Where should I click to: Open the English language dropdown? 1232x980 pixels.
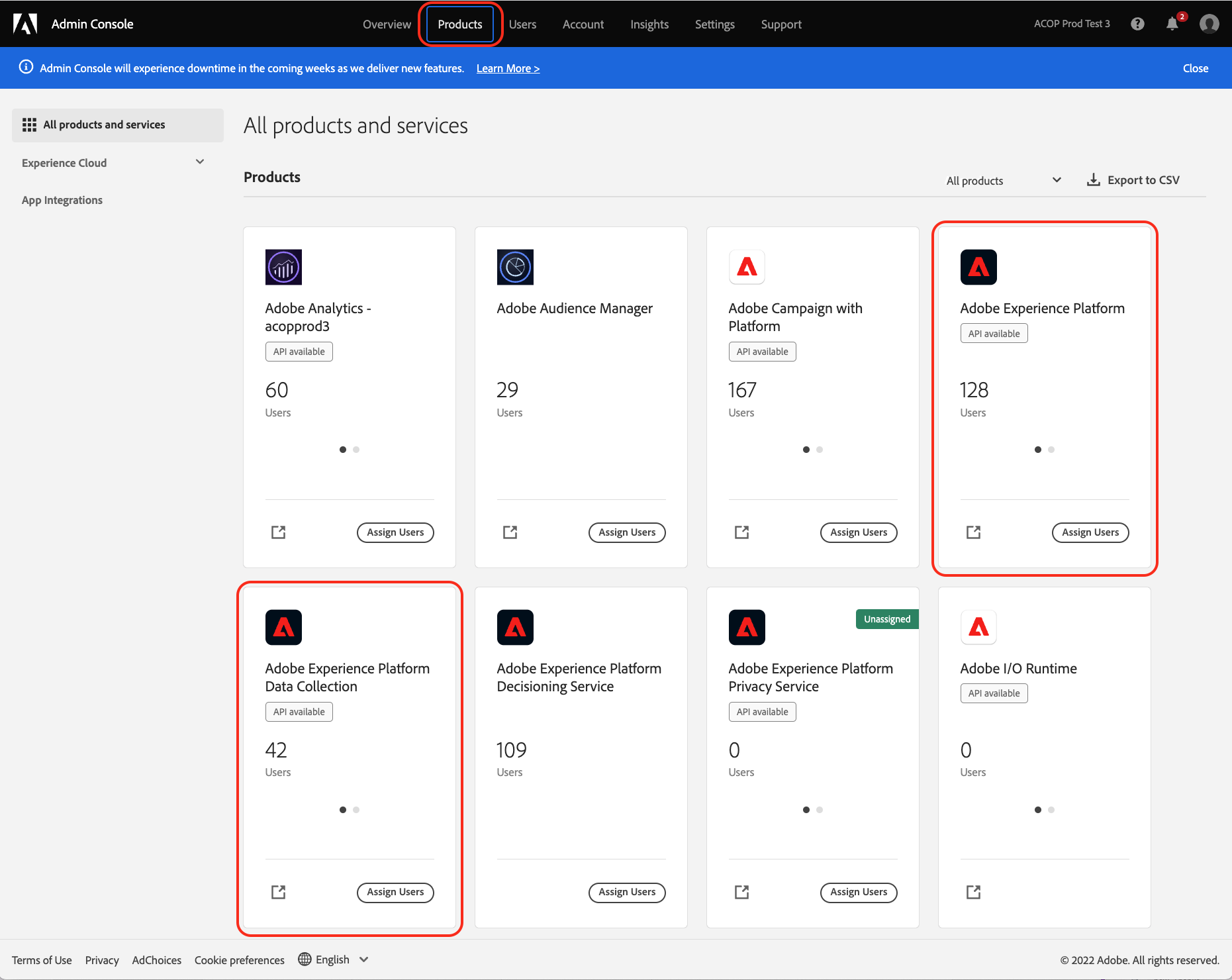pyautogui.click(x=333, y=959)
